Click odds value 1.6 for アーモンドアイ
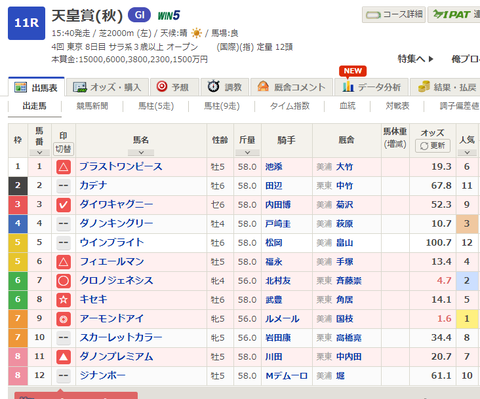 [444, 319]
